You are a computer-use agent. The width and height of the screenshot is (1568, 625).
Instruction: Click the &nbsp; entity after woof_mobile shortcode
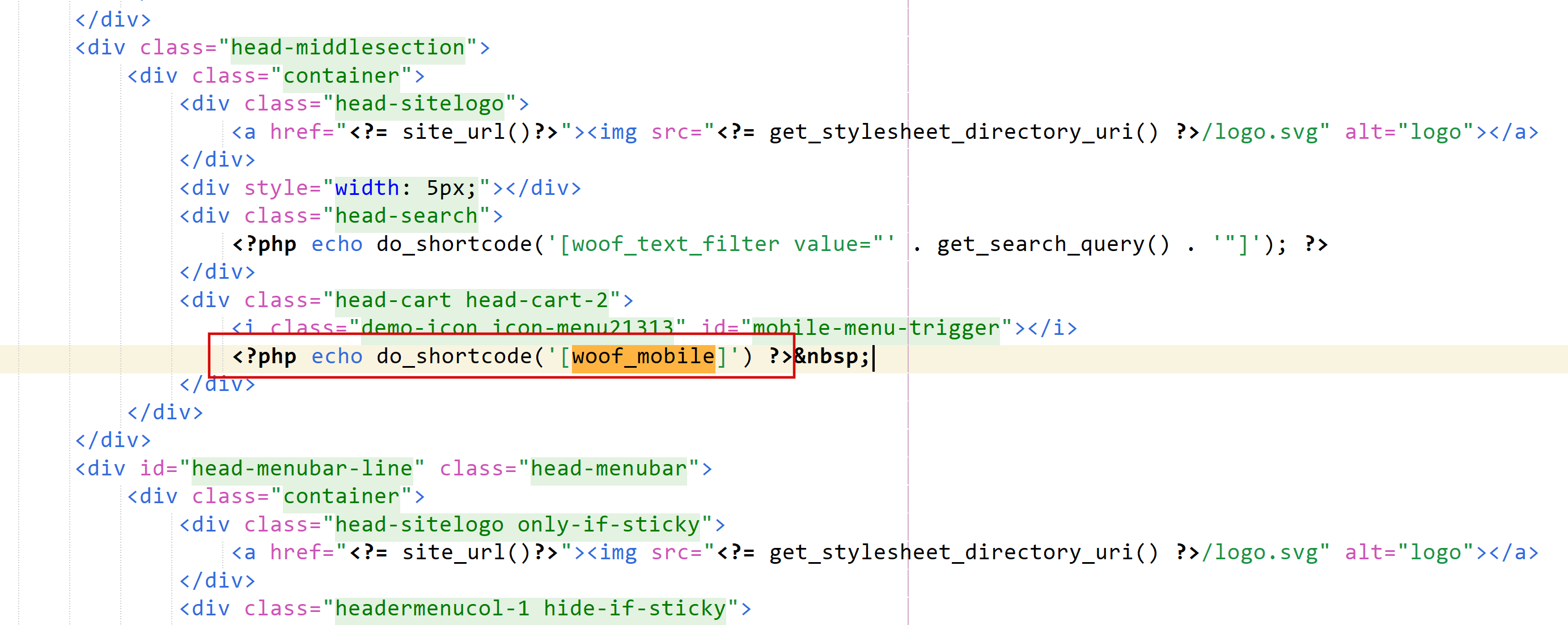[x=832, y=356]
